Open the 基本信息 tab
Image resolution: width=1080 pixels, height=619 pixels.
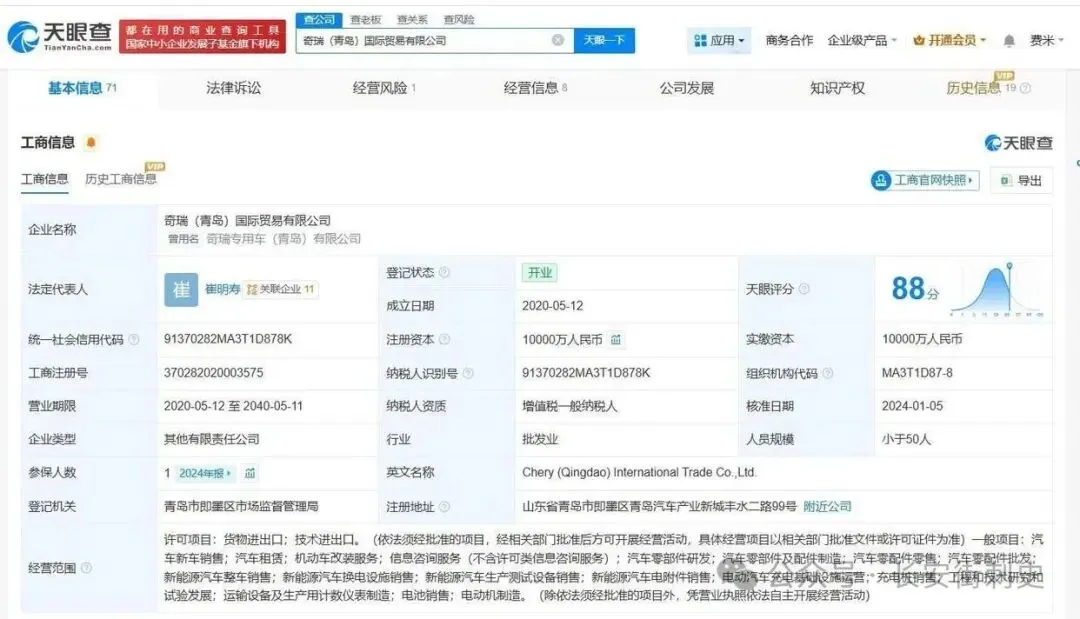tap(82, 88)
